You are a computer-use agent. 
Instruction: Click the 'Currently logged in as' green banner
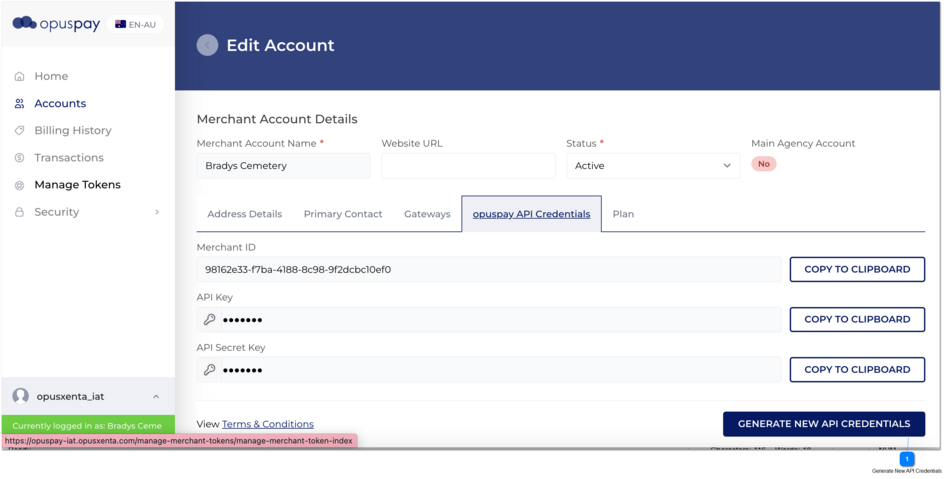[x=88, y=425]
